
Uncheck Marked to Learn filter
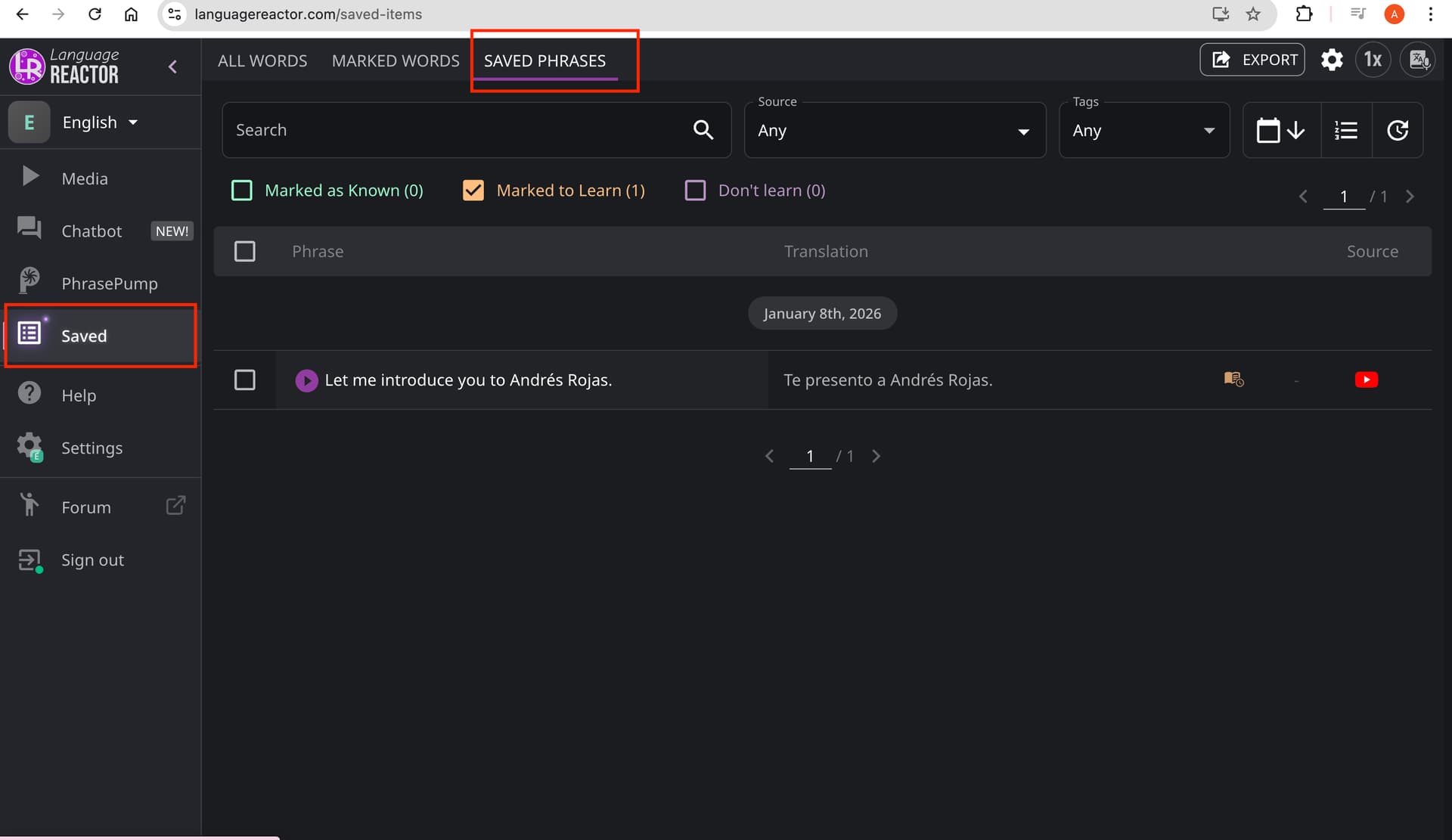[x=473, y=191]
